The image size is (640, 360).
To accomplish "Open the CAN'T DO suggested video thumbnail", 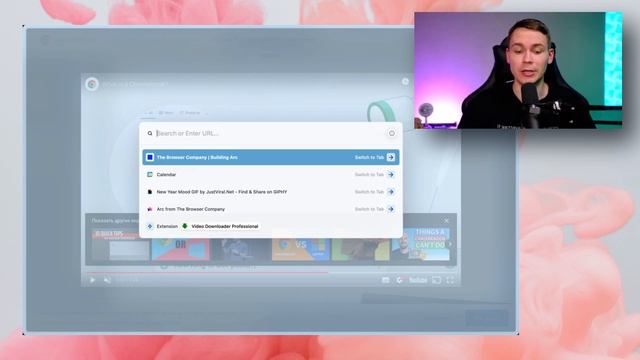I will pyautogui.click(x=421, y=244).
